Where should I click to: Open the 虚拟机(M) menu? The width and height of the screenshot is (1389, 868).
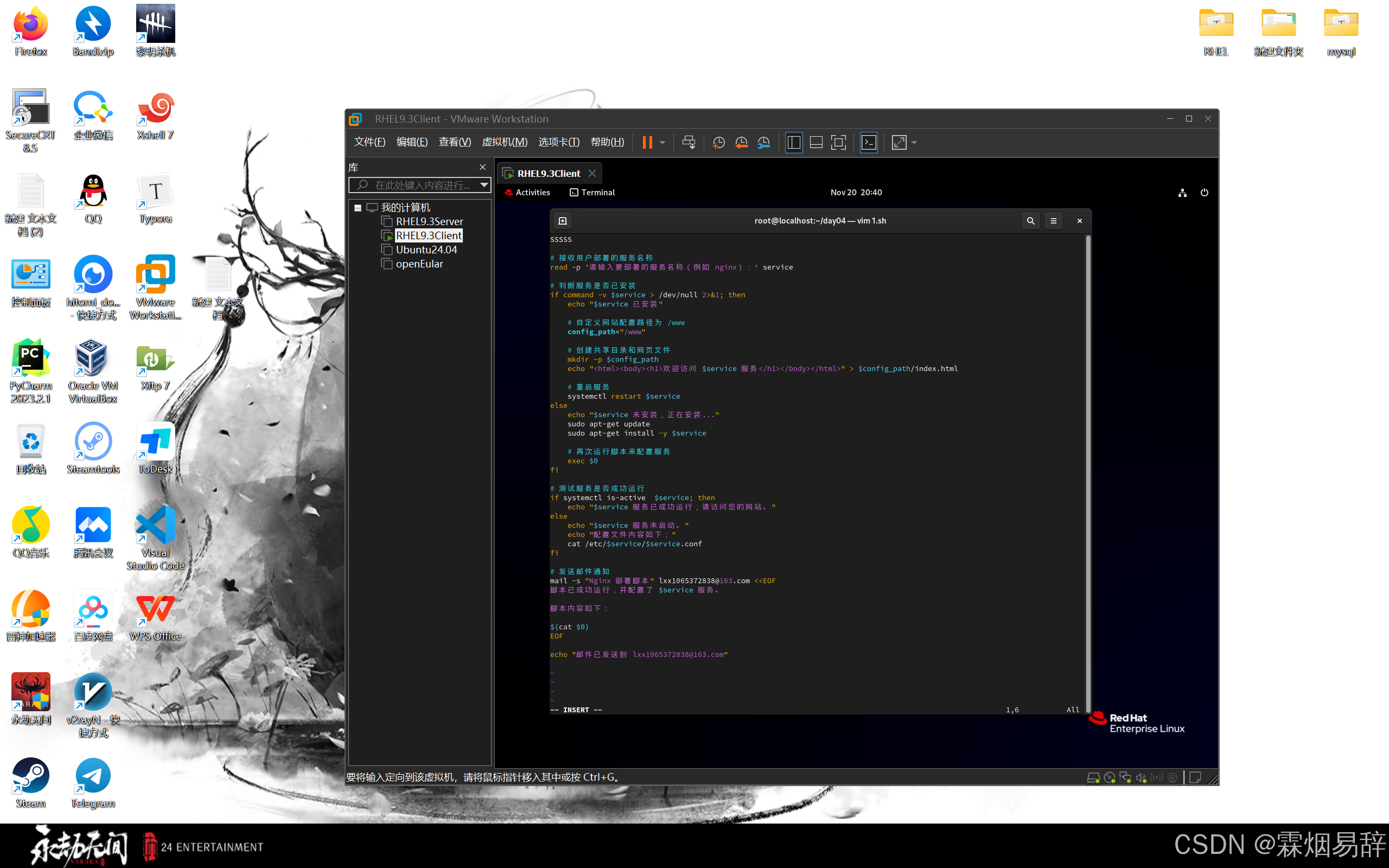[504, 142]
